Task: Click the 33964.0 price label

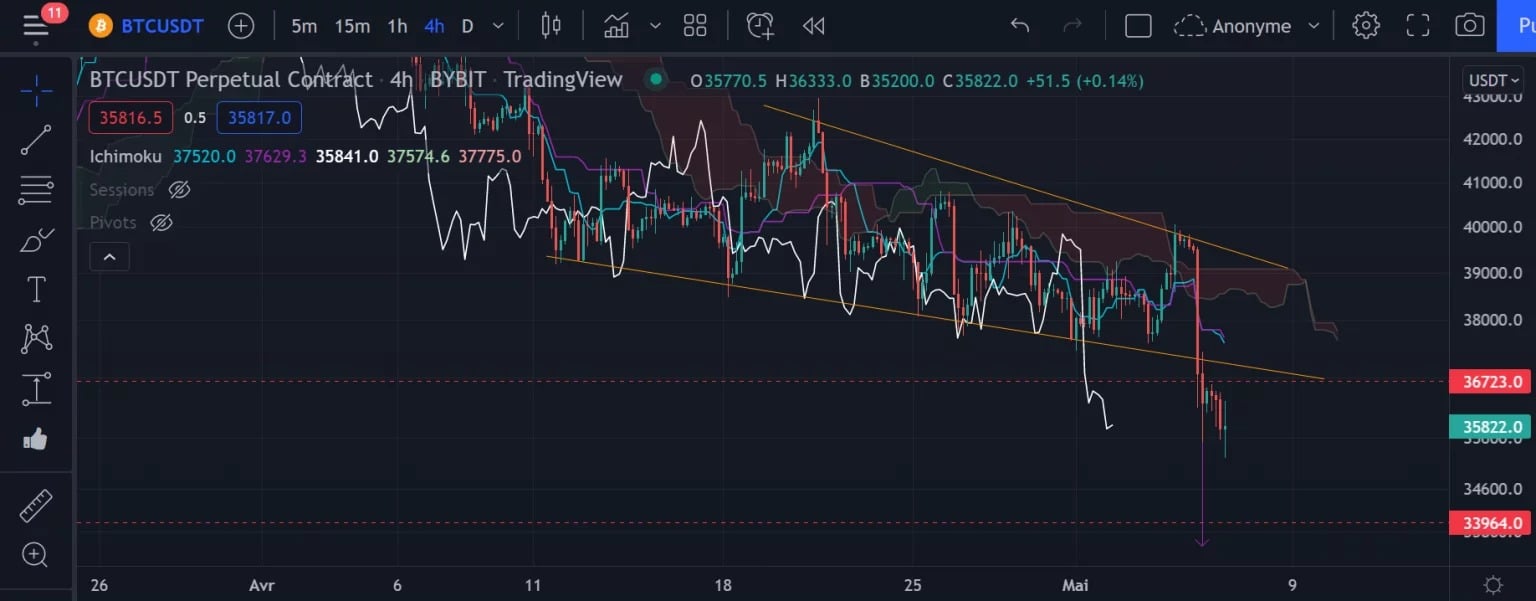Action: (1490, 523)
